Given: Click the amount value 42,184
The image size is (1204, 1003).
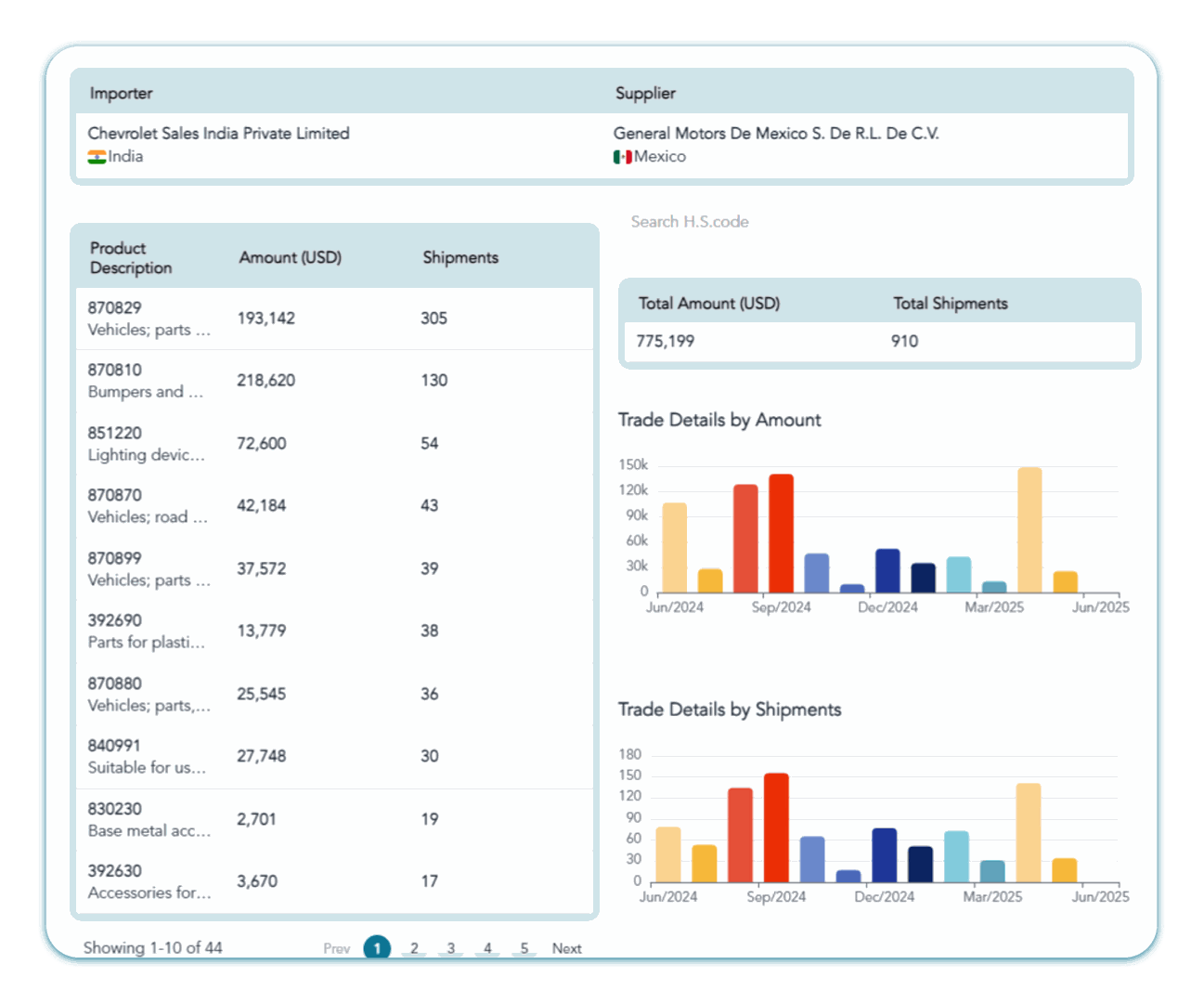Looking at the screenshot, I should [x=262, y=506].
